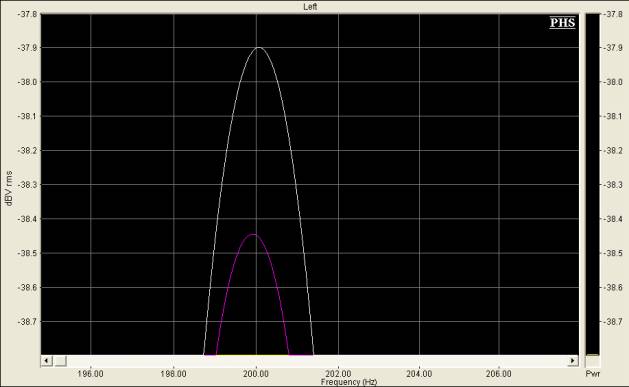629x387 pixels.
Task: Click the -37.9 label on left axis
Action: tap(27, 48)
